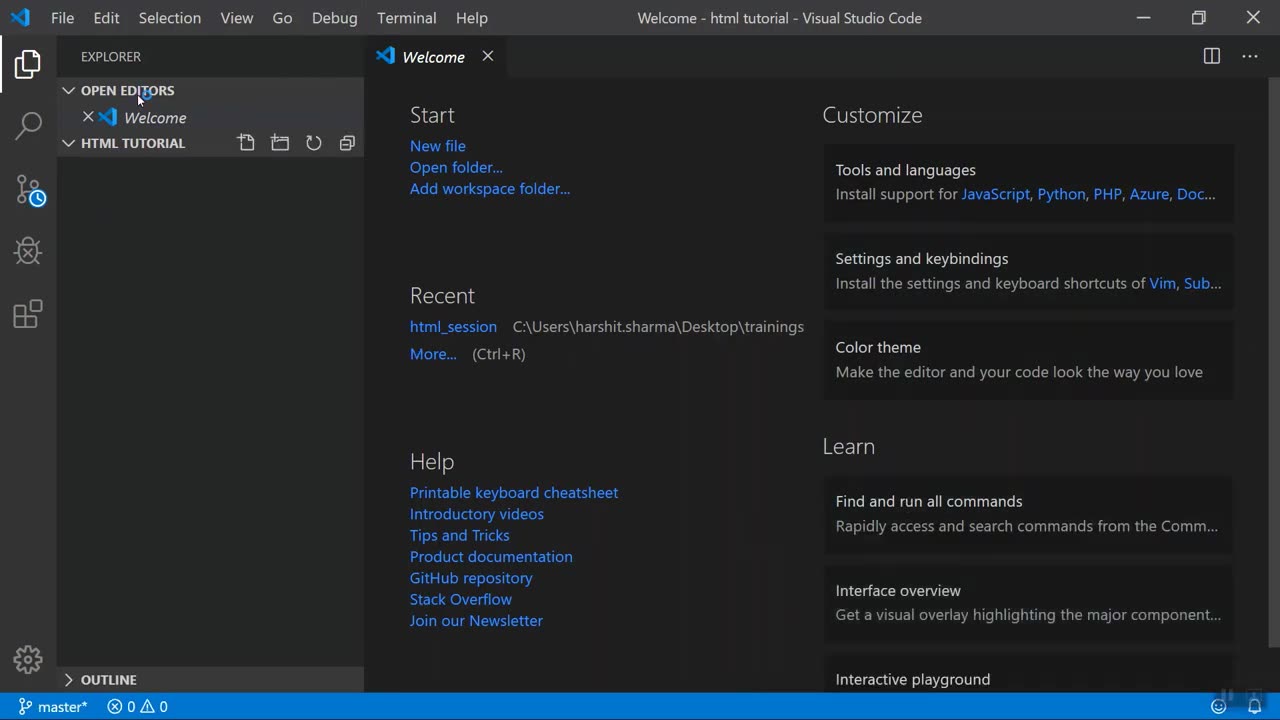The image size is (1280, 720).
Task: Open the Selection menu
Action: (x=170, y=18)
